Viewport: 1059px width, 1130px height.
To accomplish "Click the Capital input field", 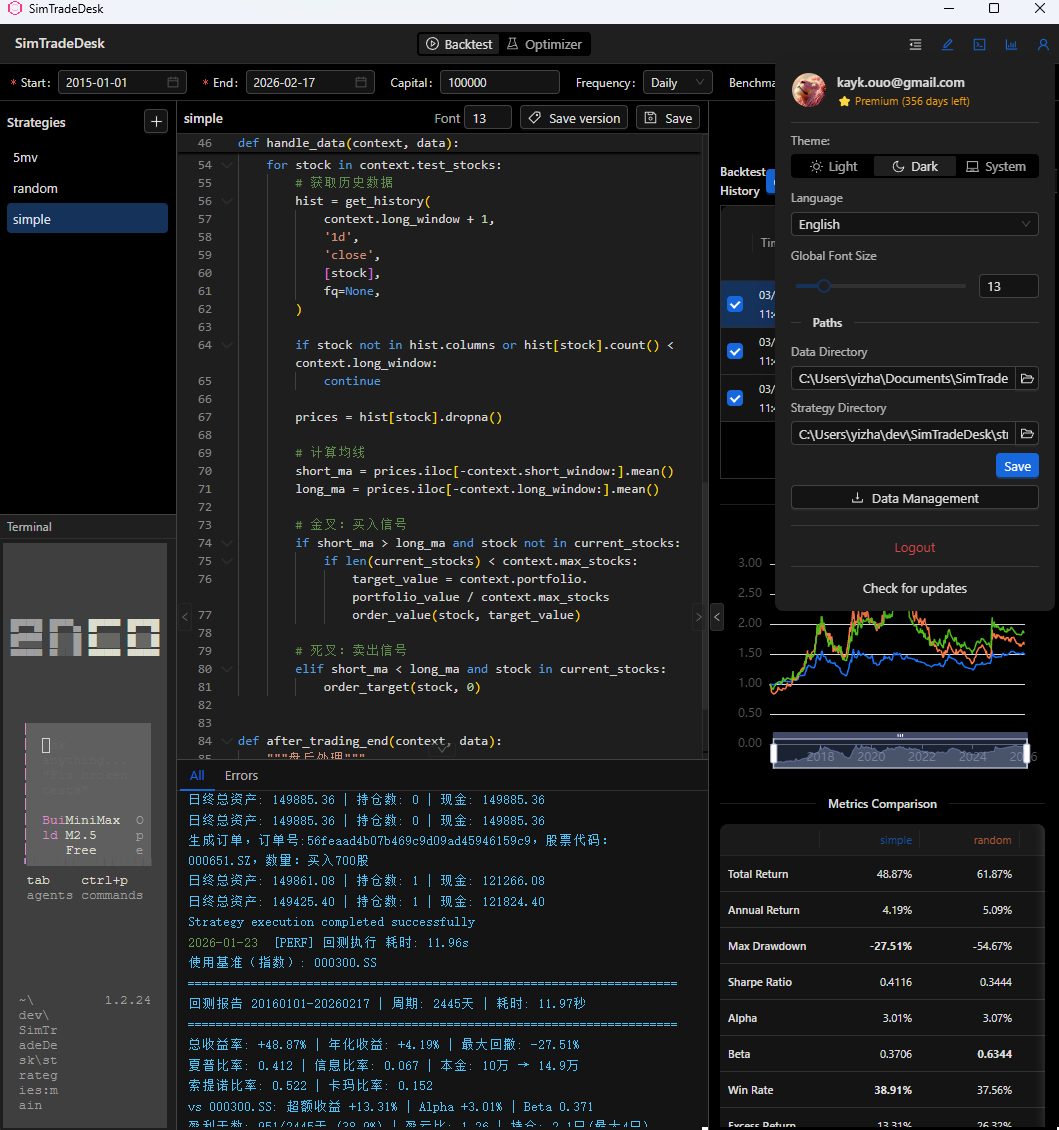I will point(500,82).
